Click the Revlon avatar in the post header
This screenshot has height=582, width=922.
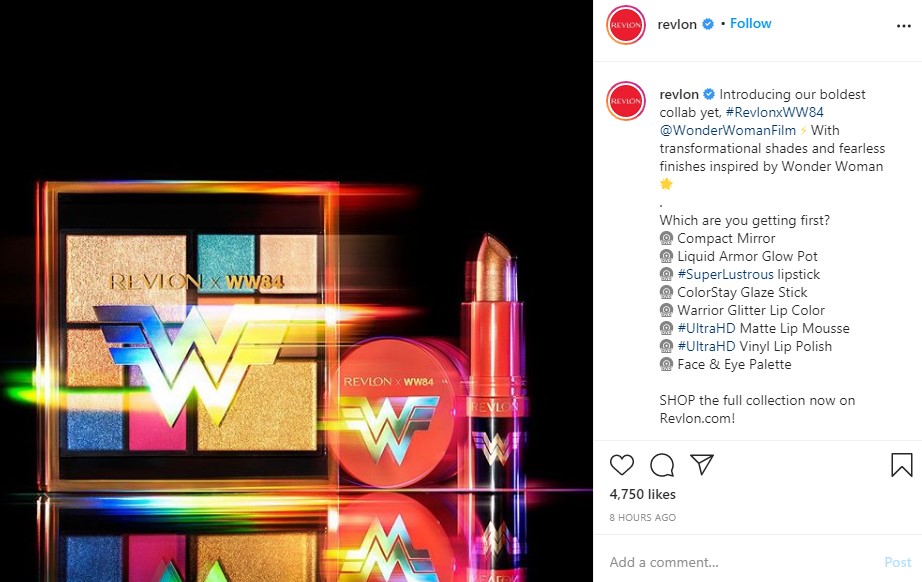coord(626,25)
